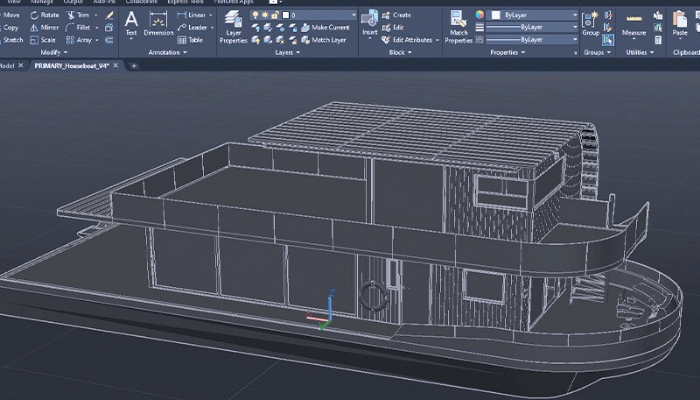This screenshot has height=400, width=700.
Task: Toggle layer 0 freeze sun icon
Action: coord(265,15)
